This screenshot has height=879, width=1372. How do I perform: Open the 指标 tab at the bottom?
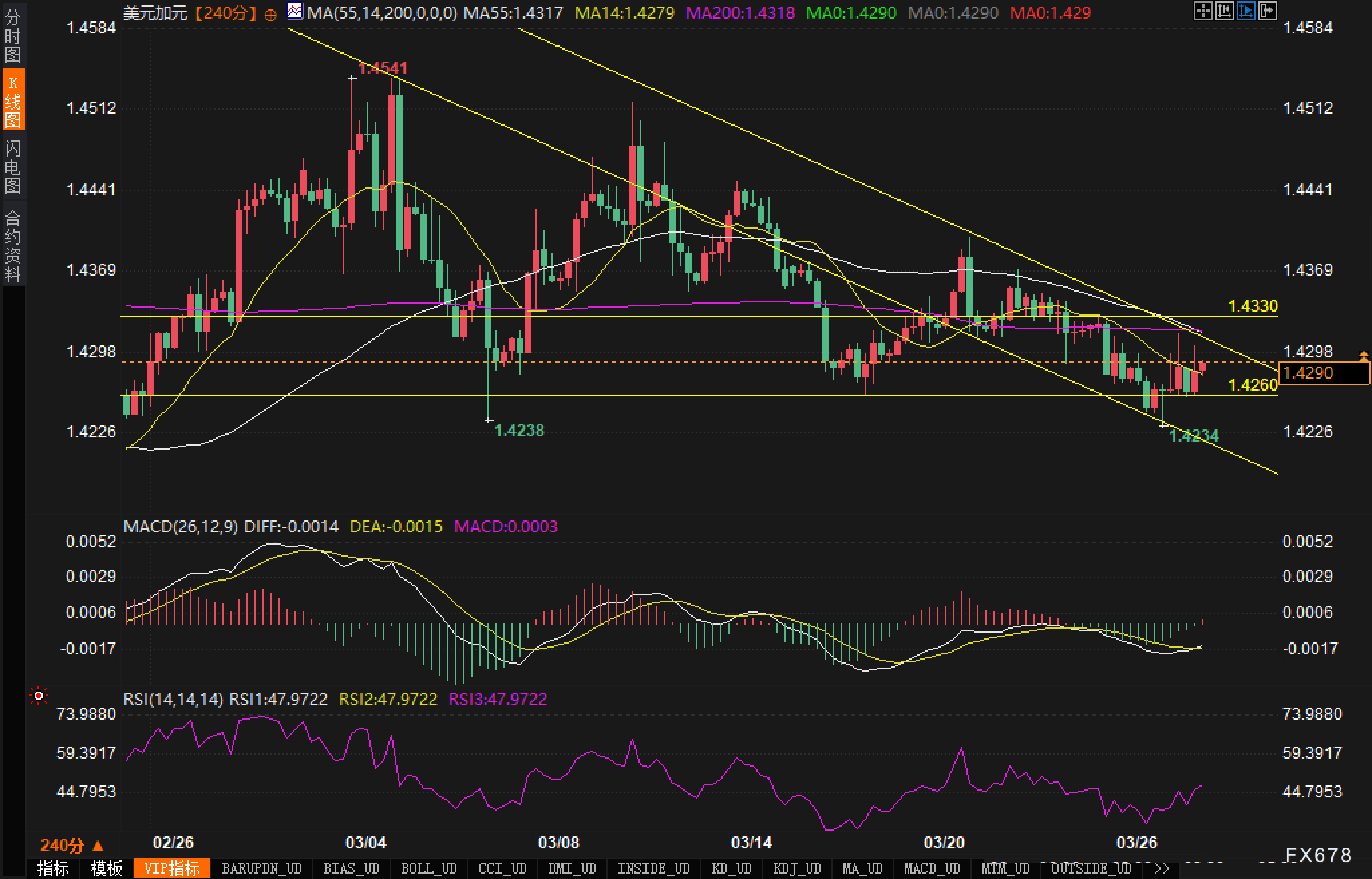coord(53,869)
